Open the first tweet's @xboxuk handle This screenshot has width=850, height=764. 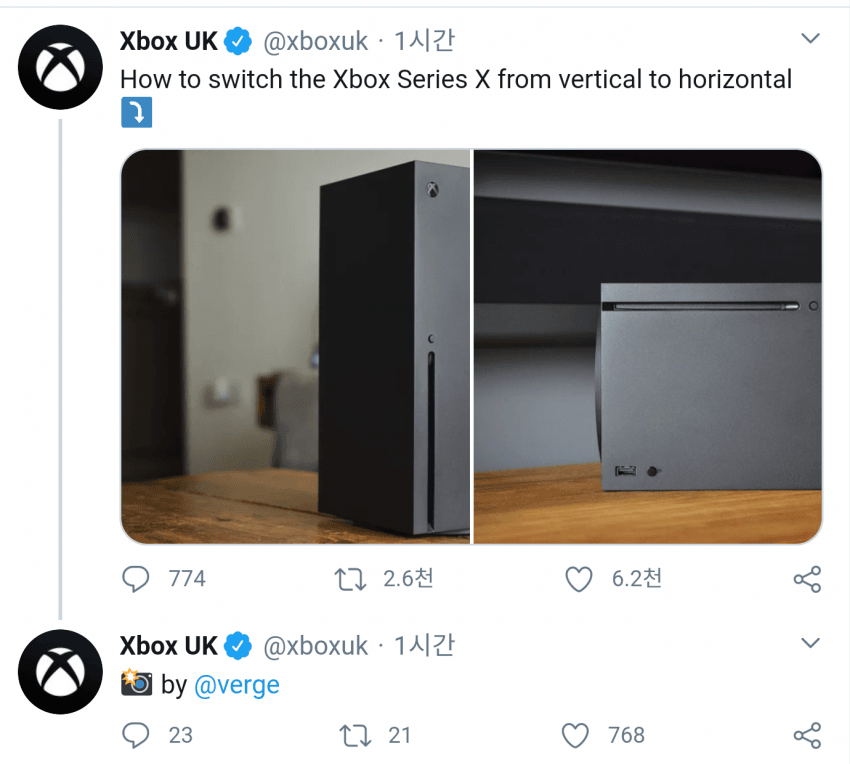point(315,41)
